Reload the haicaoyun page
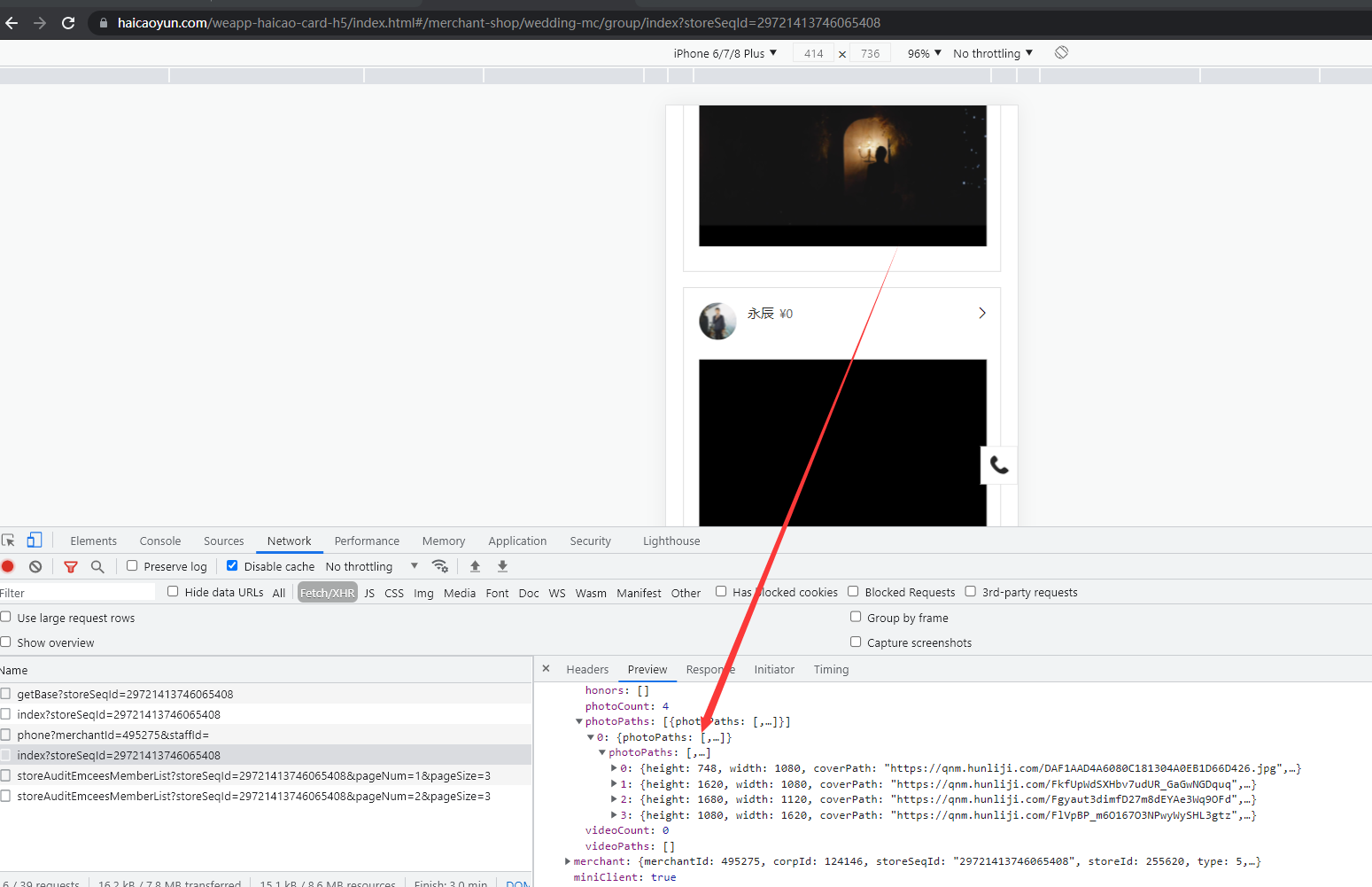Image resolution: width=1372 pixels, height=887 pixels. click(68, 23)
